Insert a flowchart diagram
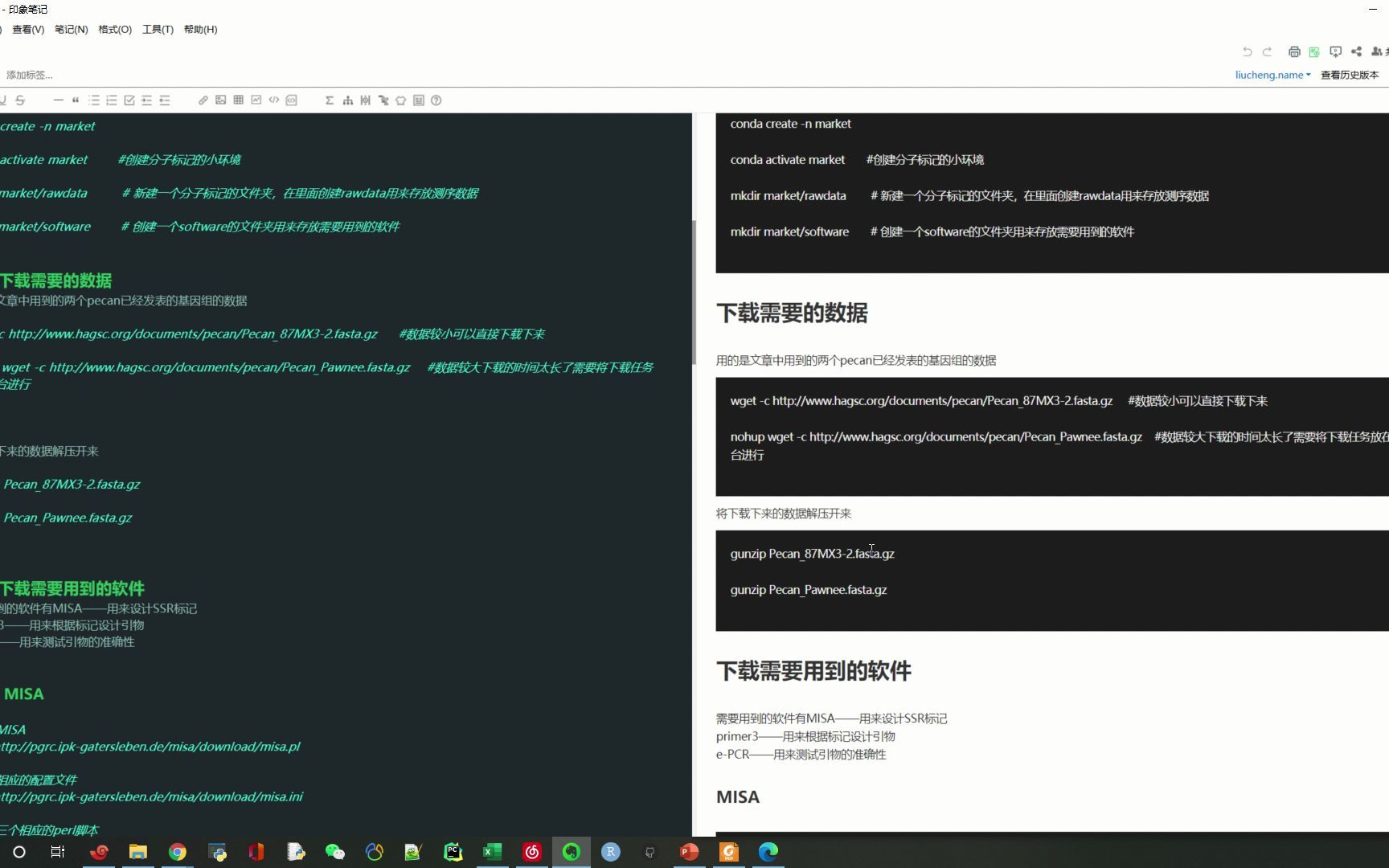Image resolution: width=1389 pixels, height=868 pixels. (347, 100)
